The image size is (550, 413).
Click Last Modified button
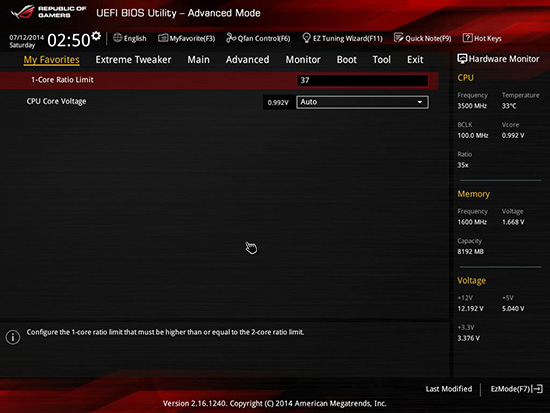click(449, 389)
